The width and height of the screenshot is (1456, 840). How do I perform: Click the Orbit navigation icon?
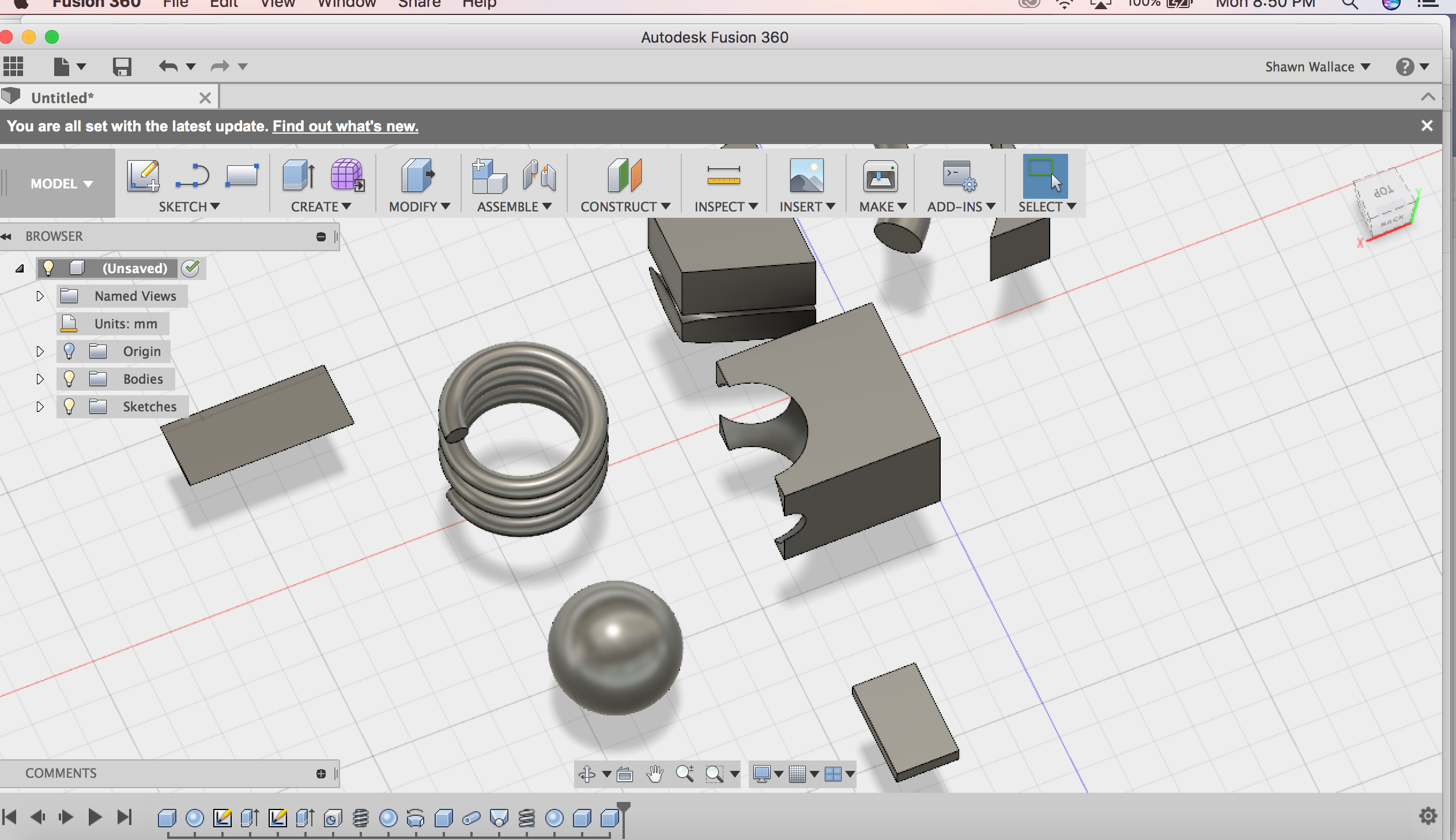click(587, 774)
